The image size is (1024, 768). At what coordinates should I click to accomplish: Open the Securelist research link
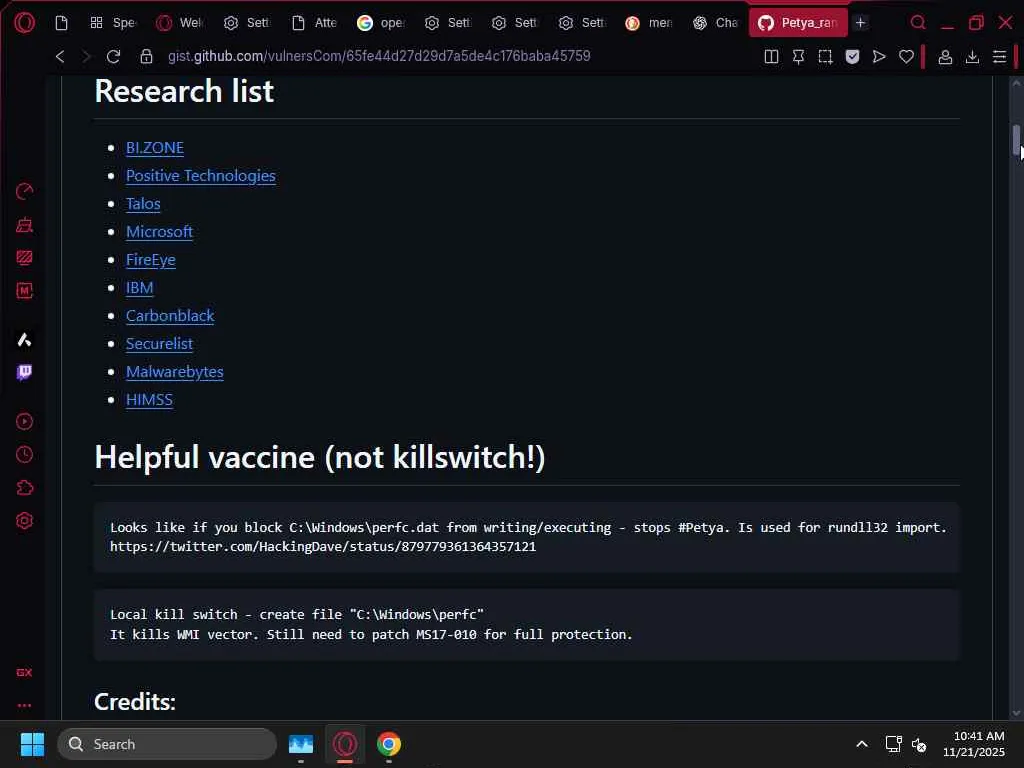tap(159, 344)
